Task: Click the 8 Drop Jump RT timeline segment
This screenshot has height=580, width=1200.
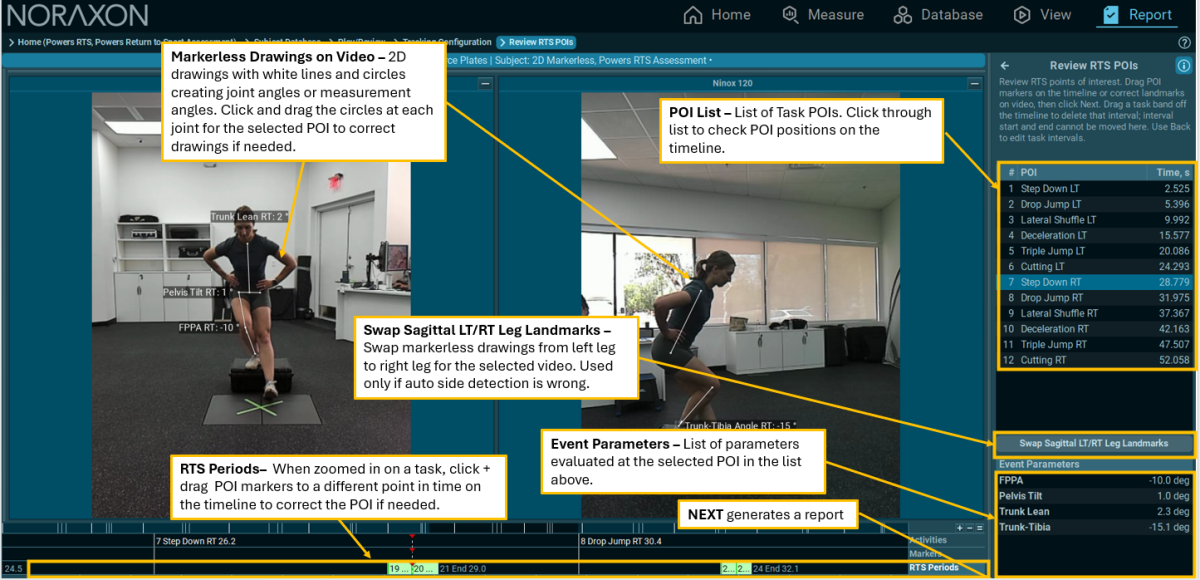Action: (620, 541)
